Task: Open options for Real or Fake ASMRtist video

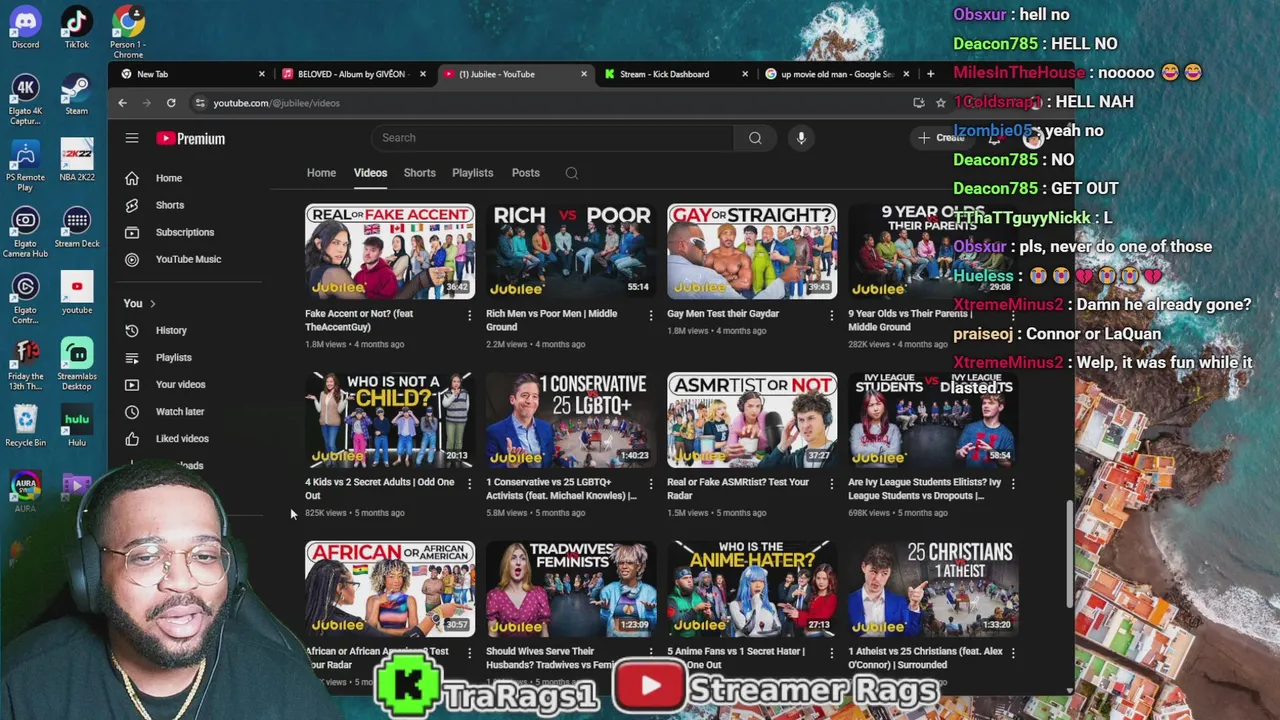Action: pos(831,484)
